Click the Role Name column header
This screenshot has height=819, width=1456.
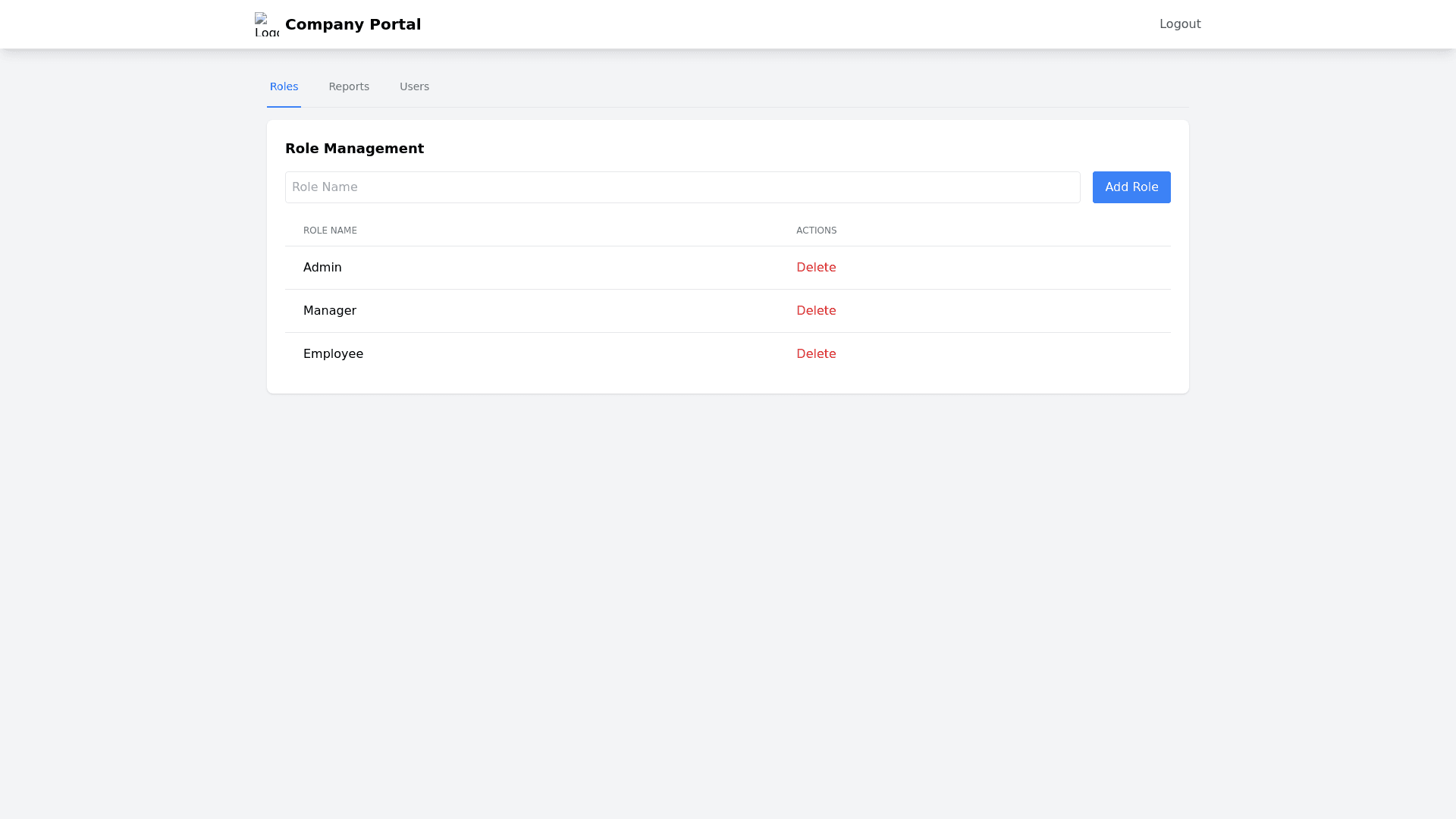point(330,231)
